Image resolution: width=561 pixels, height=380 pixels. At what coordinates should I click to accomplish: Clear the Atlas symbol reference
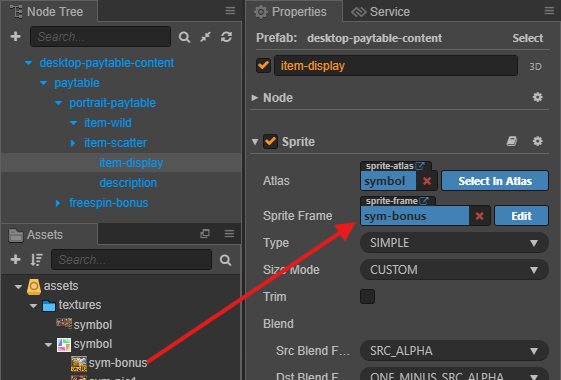pyautogui.click(x=427, y=181)
